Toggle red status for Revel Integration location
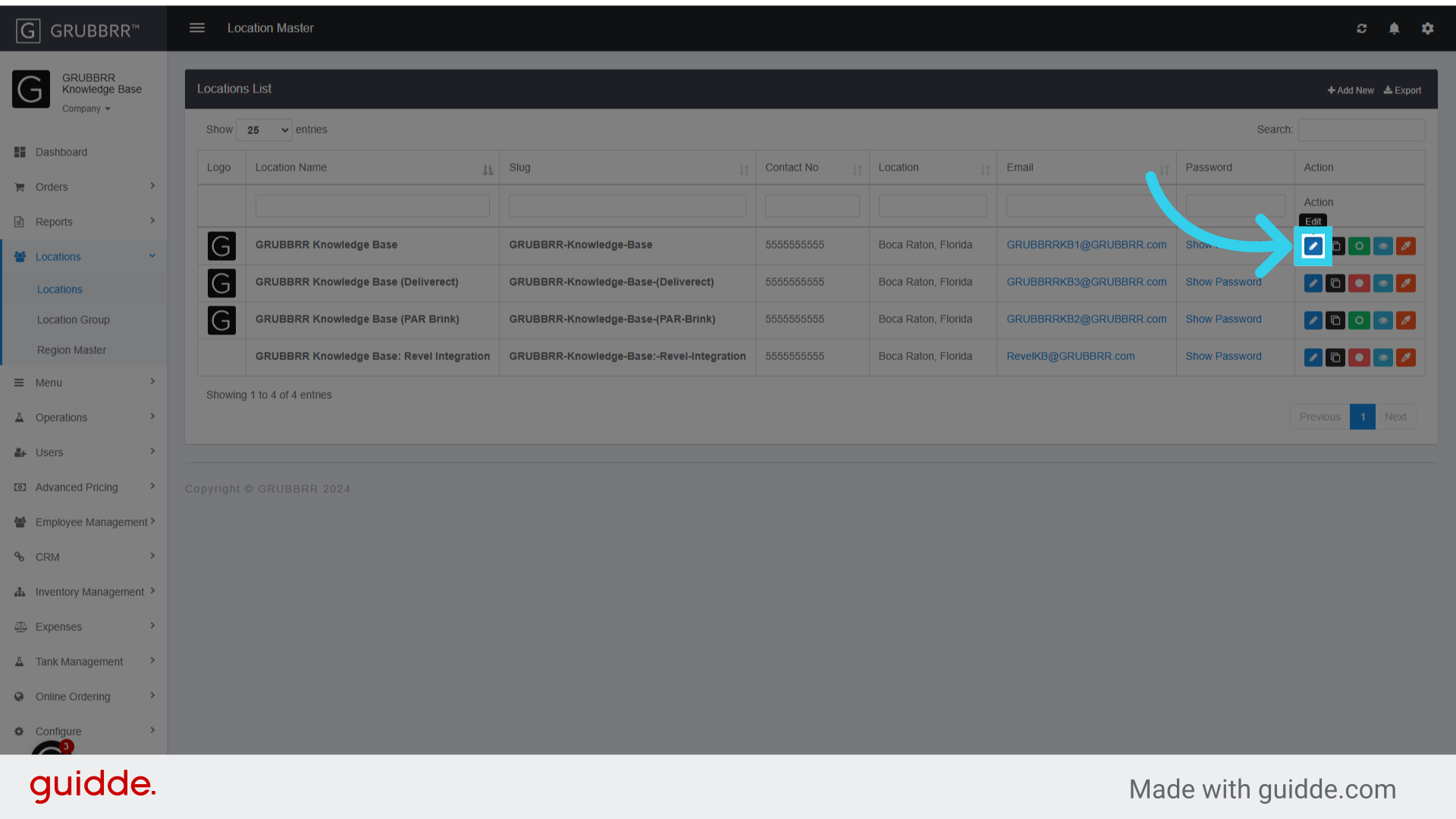1456x819 pixels. click(1359, 357)
